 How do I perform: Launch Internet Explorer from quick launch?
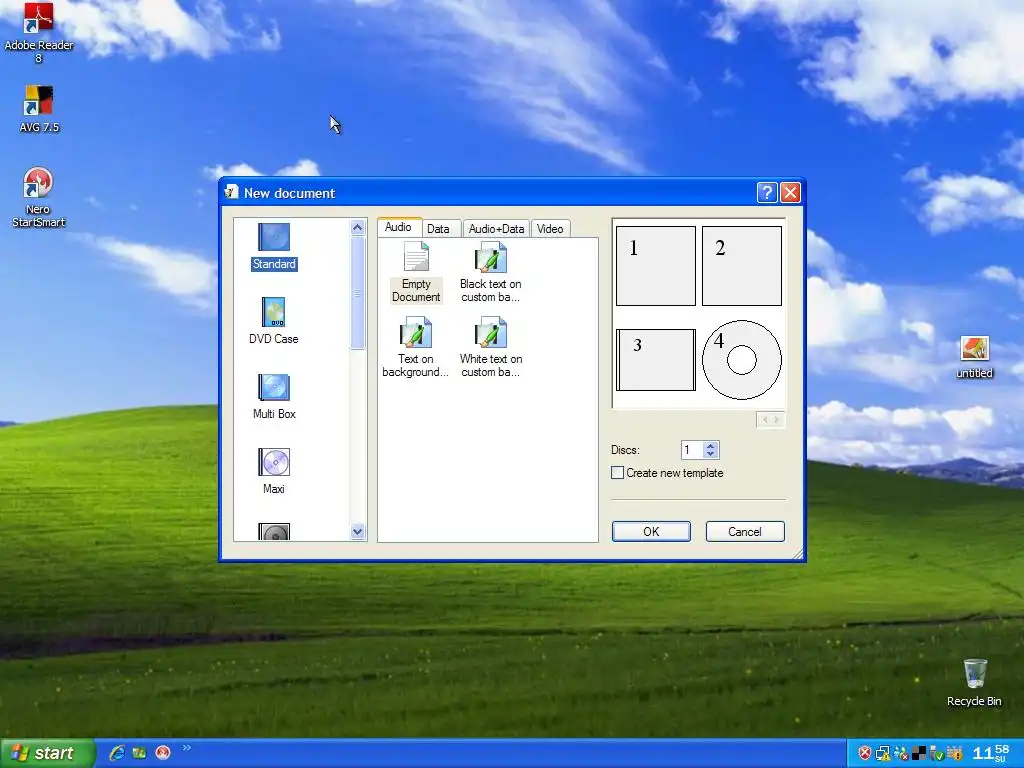117,753
